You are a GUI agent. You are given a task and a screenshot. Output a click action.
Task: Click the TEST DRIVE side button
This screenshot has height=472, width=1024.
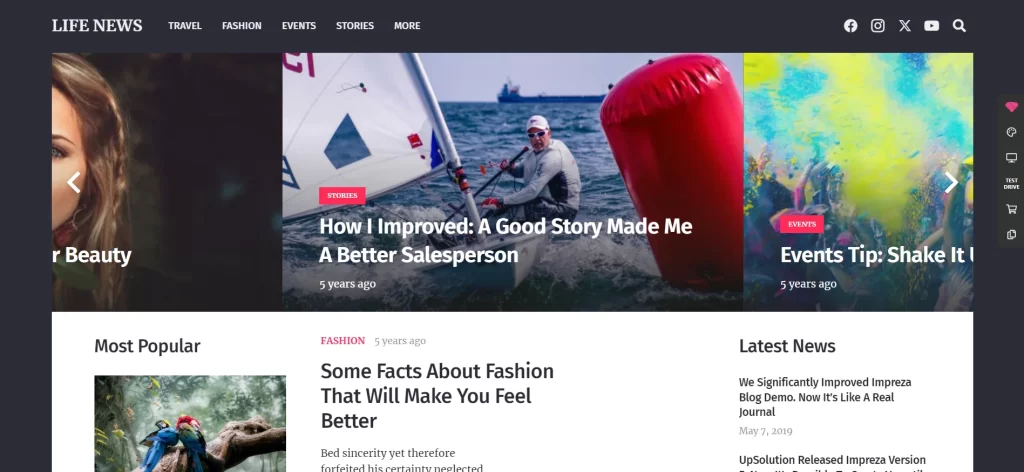coord(1011,183)
